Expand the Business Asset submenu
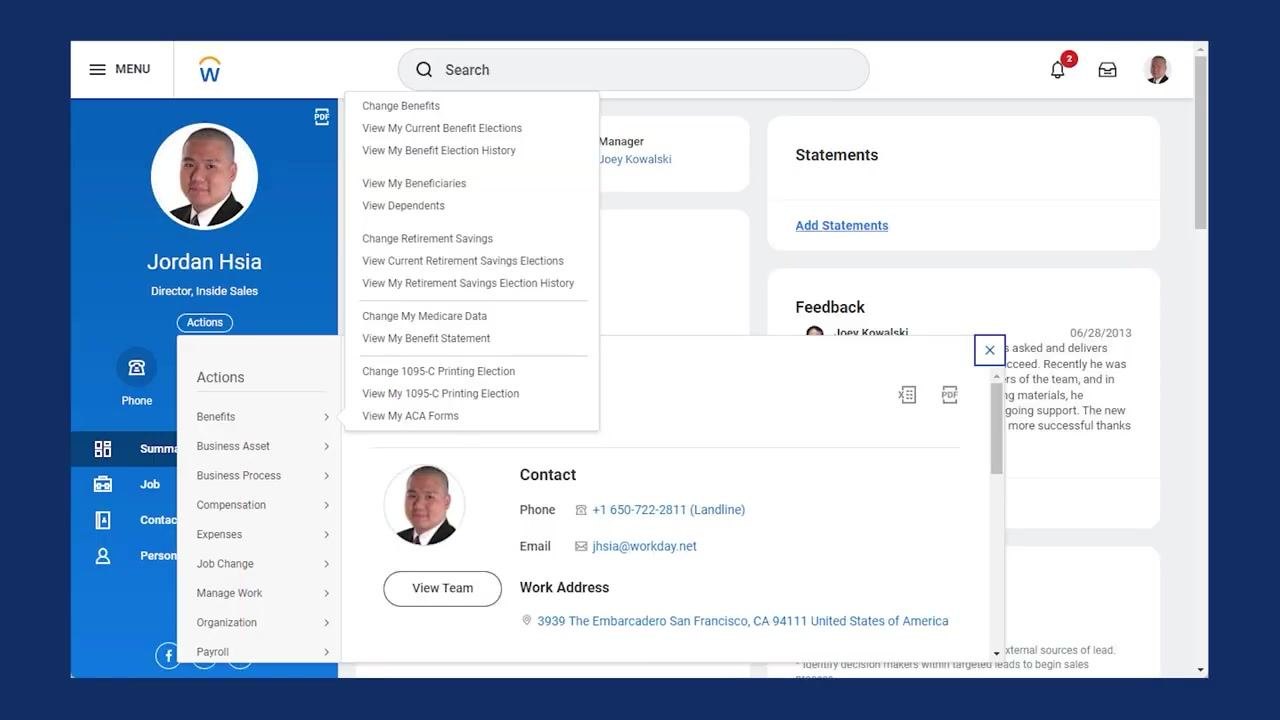 pos(263,446)
